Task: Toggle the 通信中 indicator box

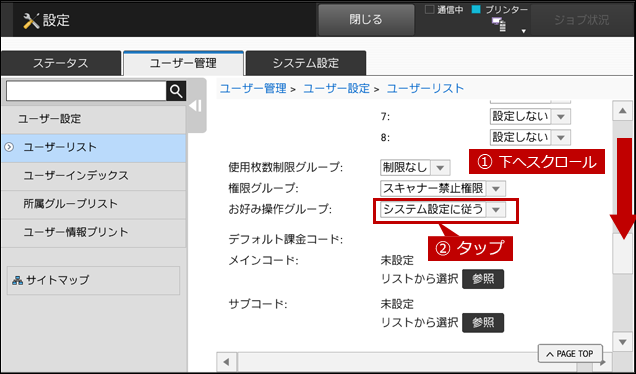Action: pos(429,9)
